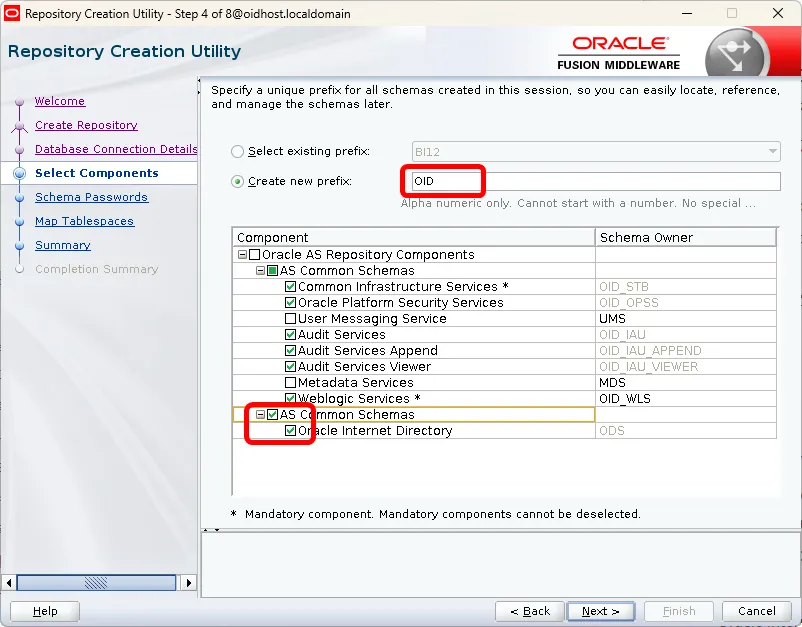Toggle first AS Common Schemas group checkbox
This screenshot has width=802, height=627.
pyautogui.click(x=273, y=271)
